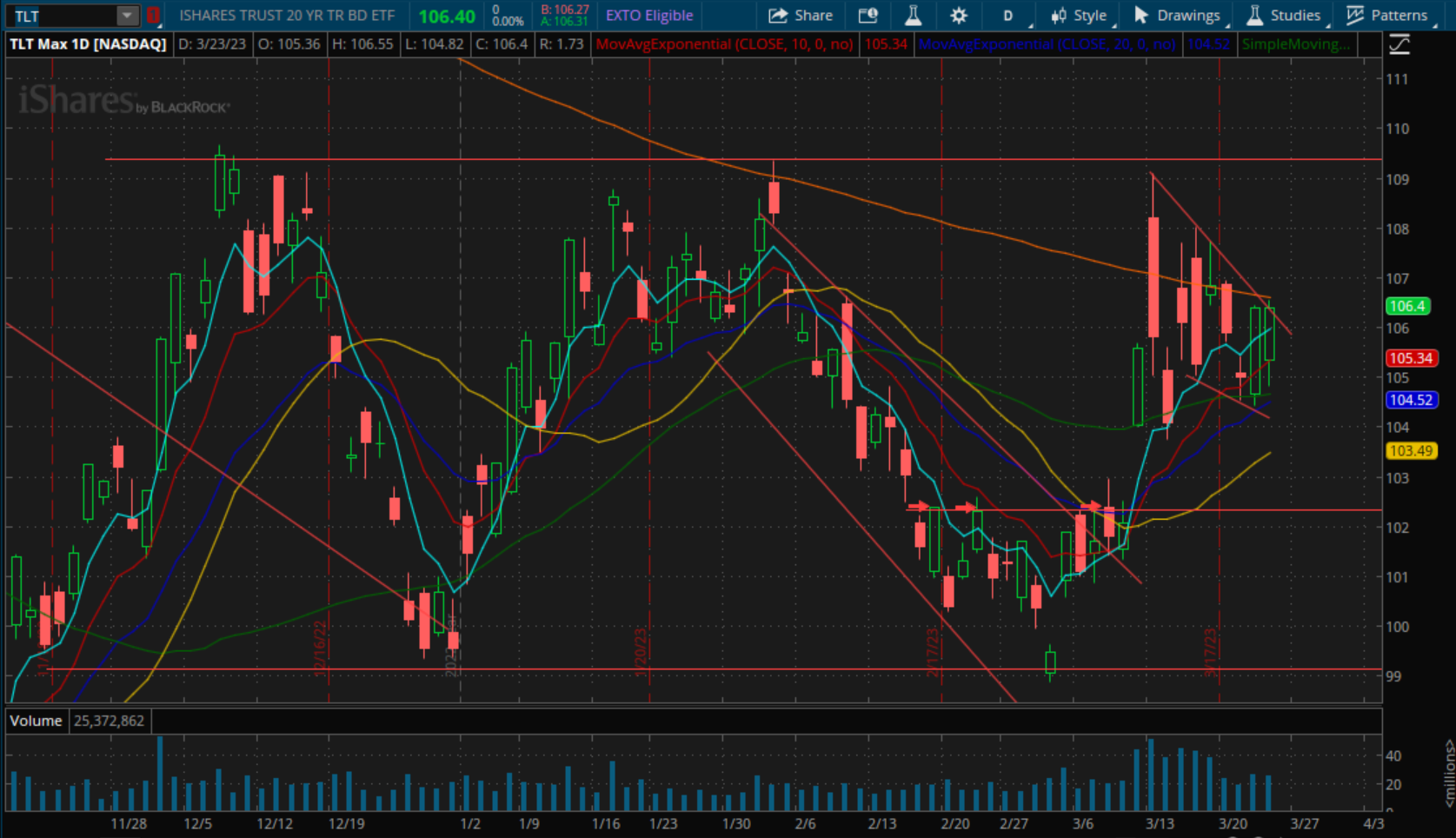The image size is (1456, 838).
Task: Select the MovAvgExponential (CLOSE, 20) study label
Action: point(1047,43)
